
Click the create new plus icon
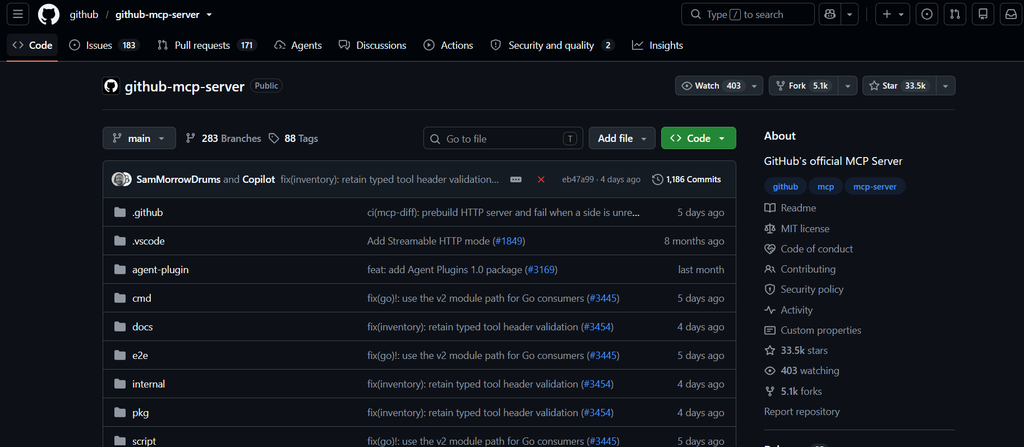893,14
